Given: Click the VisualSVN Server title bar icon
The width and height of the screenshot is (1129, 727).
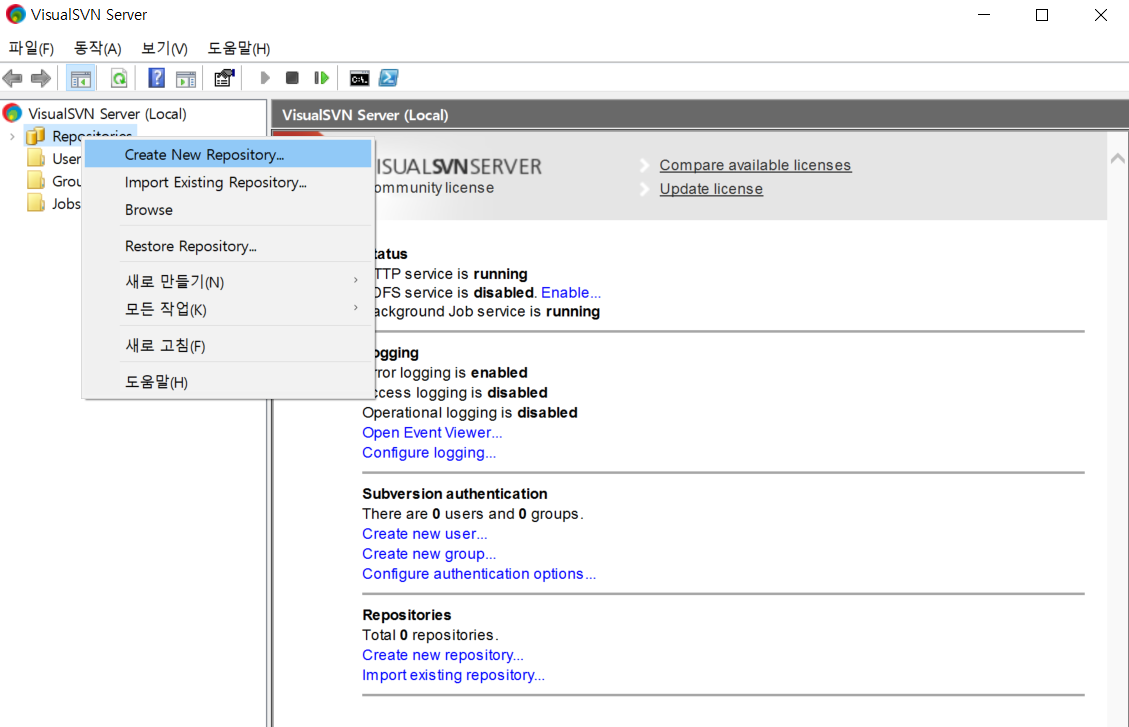Looking at the screenshot, I should pos(15,14).
